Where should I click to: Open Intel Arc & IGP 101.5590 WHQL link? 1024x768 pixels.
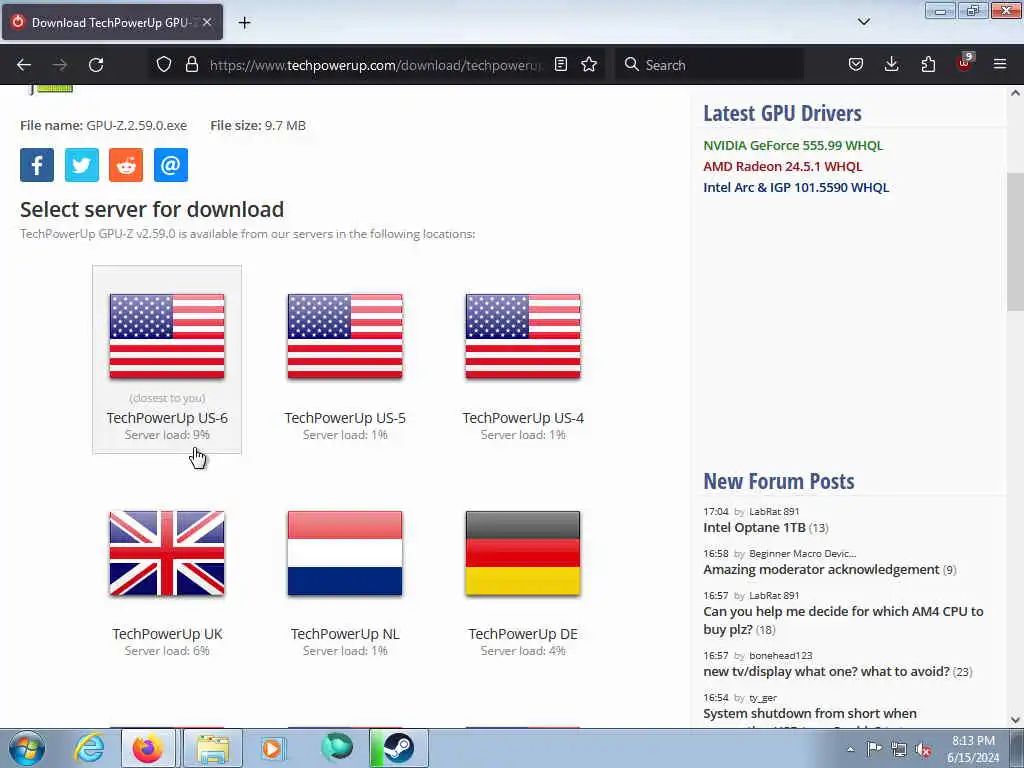pos(796,187)
